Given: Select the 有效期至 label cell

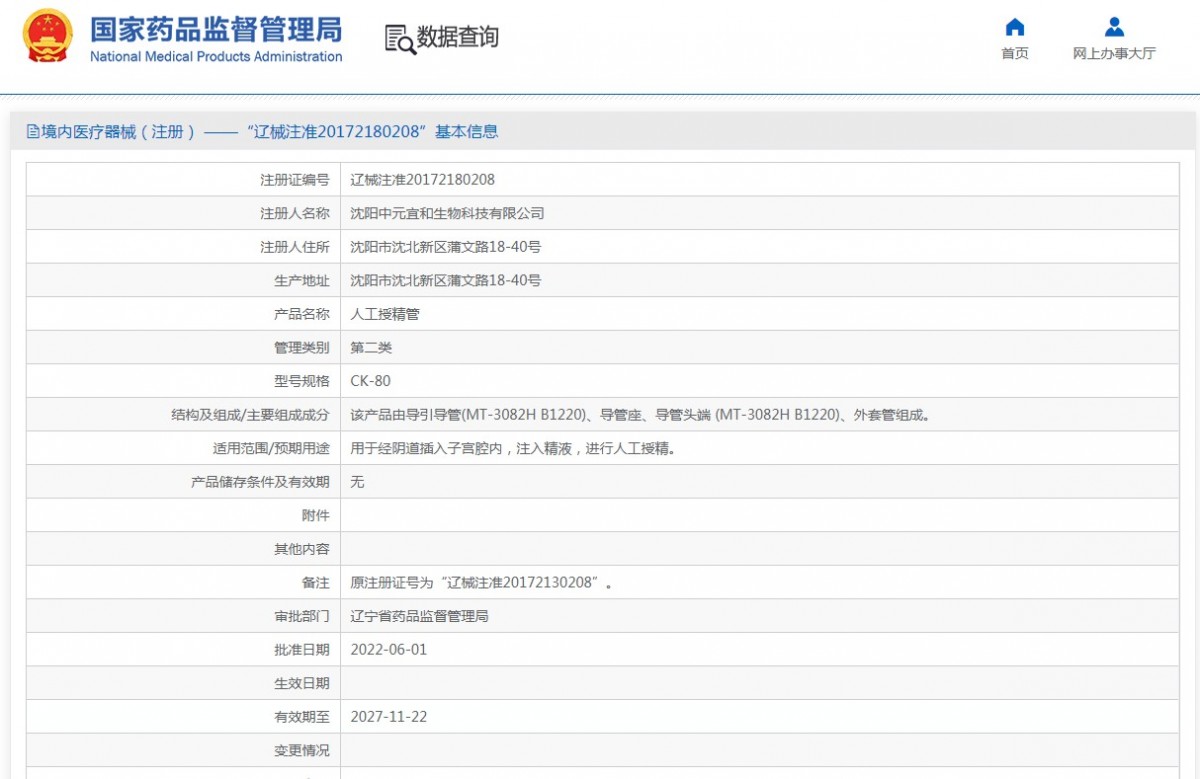Looking at the screenshot, I should [x=184, y=716].
